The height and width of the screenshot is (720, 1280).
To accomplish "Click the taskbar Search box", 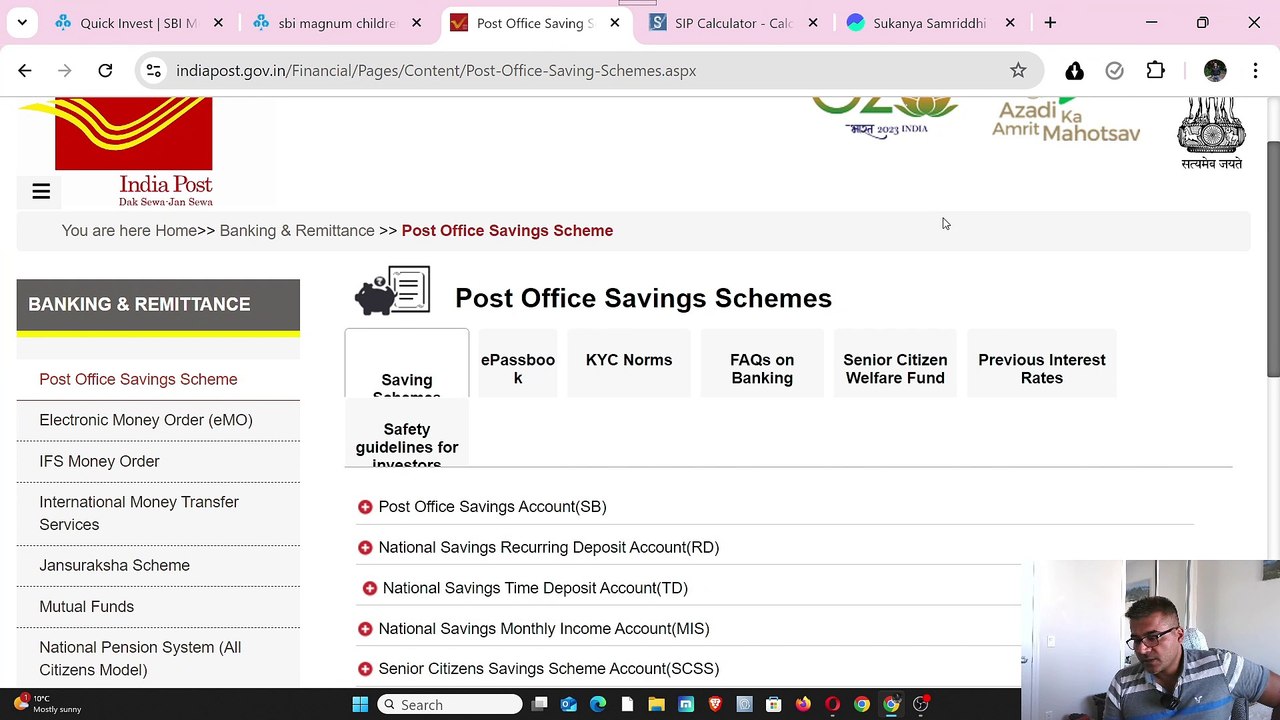I will tap(449, 705).
